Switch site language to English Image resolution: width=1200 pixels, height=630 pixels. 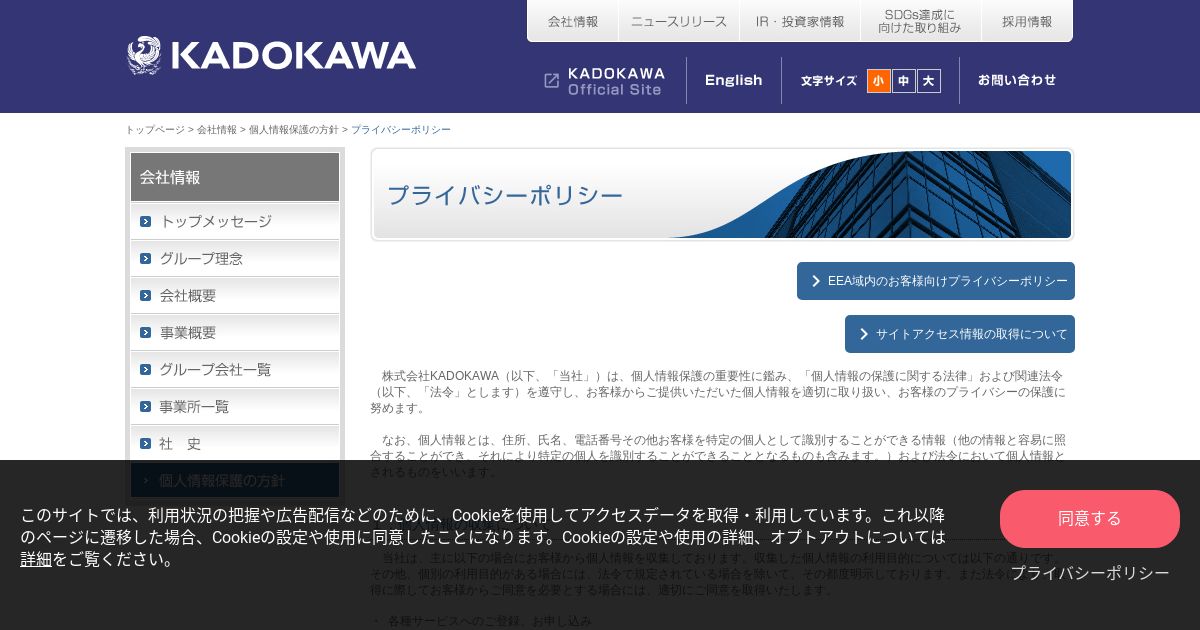(x=734, y=80)
